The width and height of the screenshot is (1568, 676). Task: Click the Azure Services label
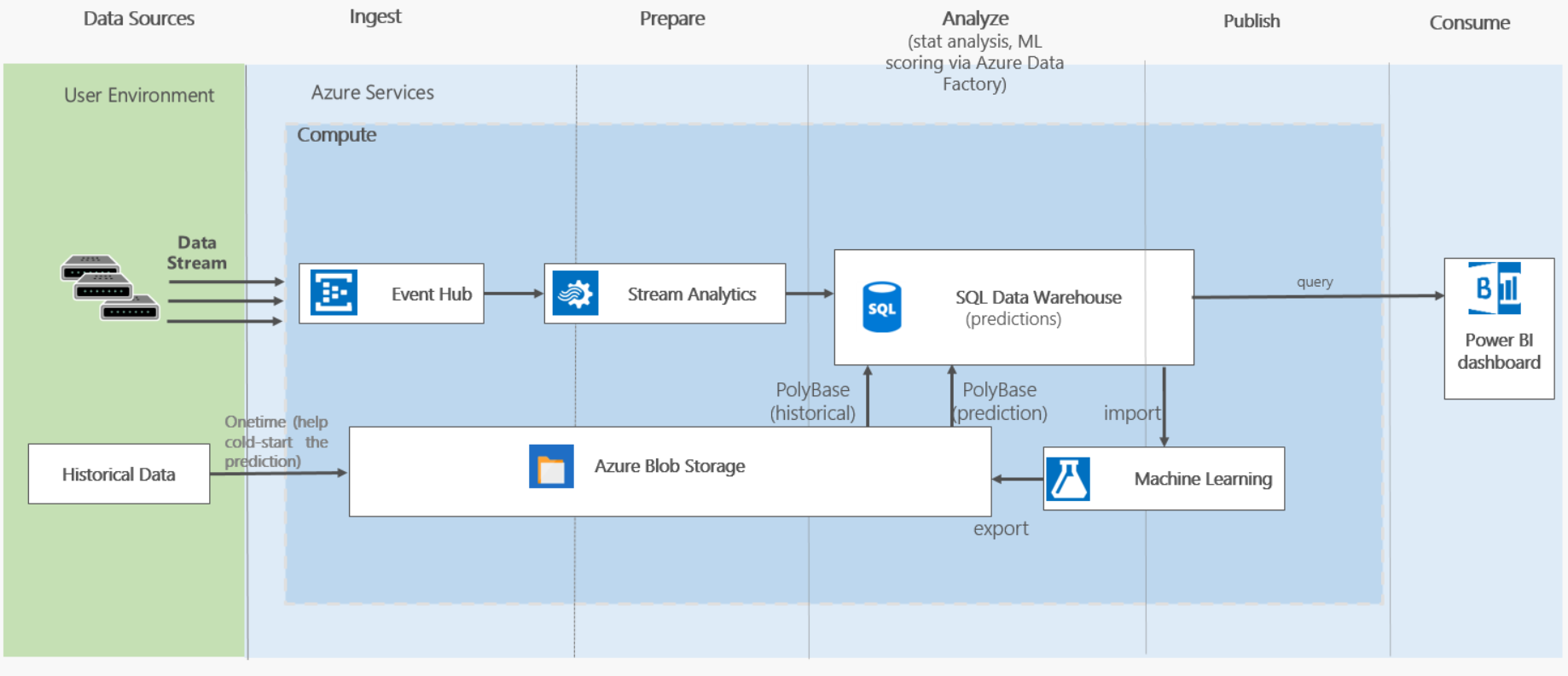click(x=373, y=92)
